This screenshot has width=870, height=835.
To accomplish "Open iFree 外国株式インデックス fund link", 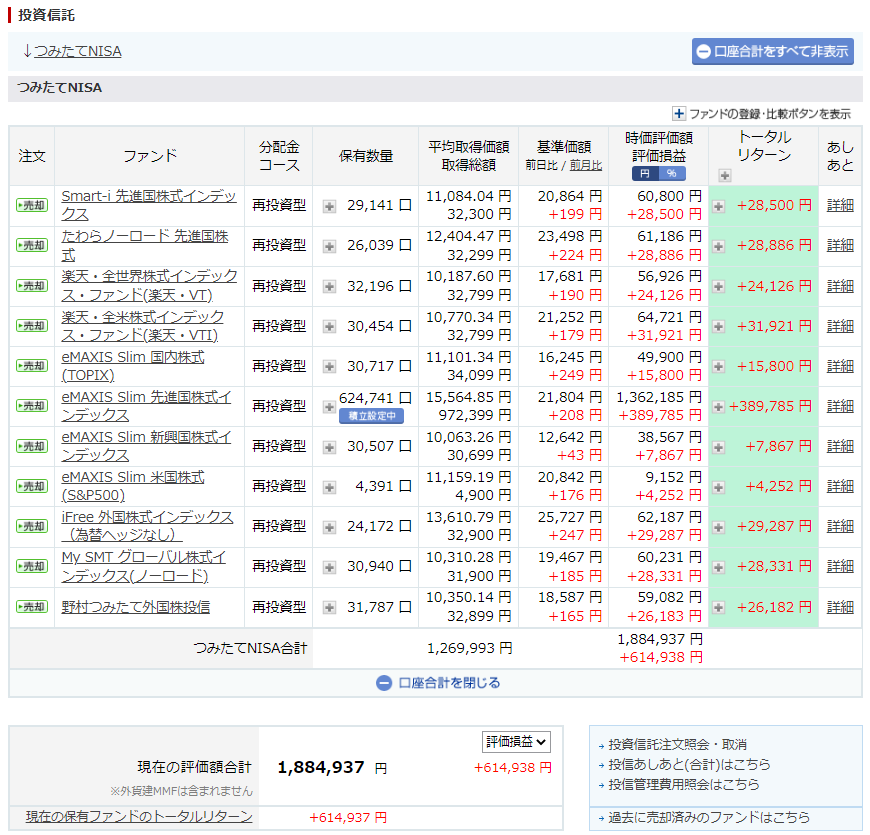I will (x=147, y=526).
